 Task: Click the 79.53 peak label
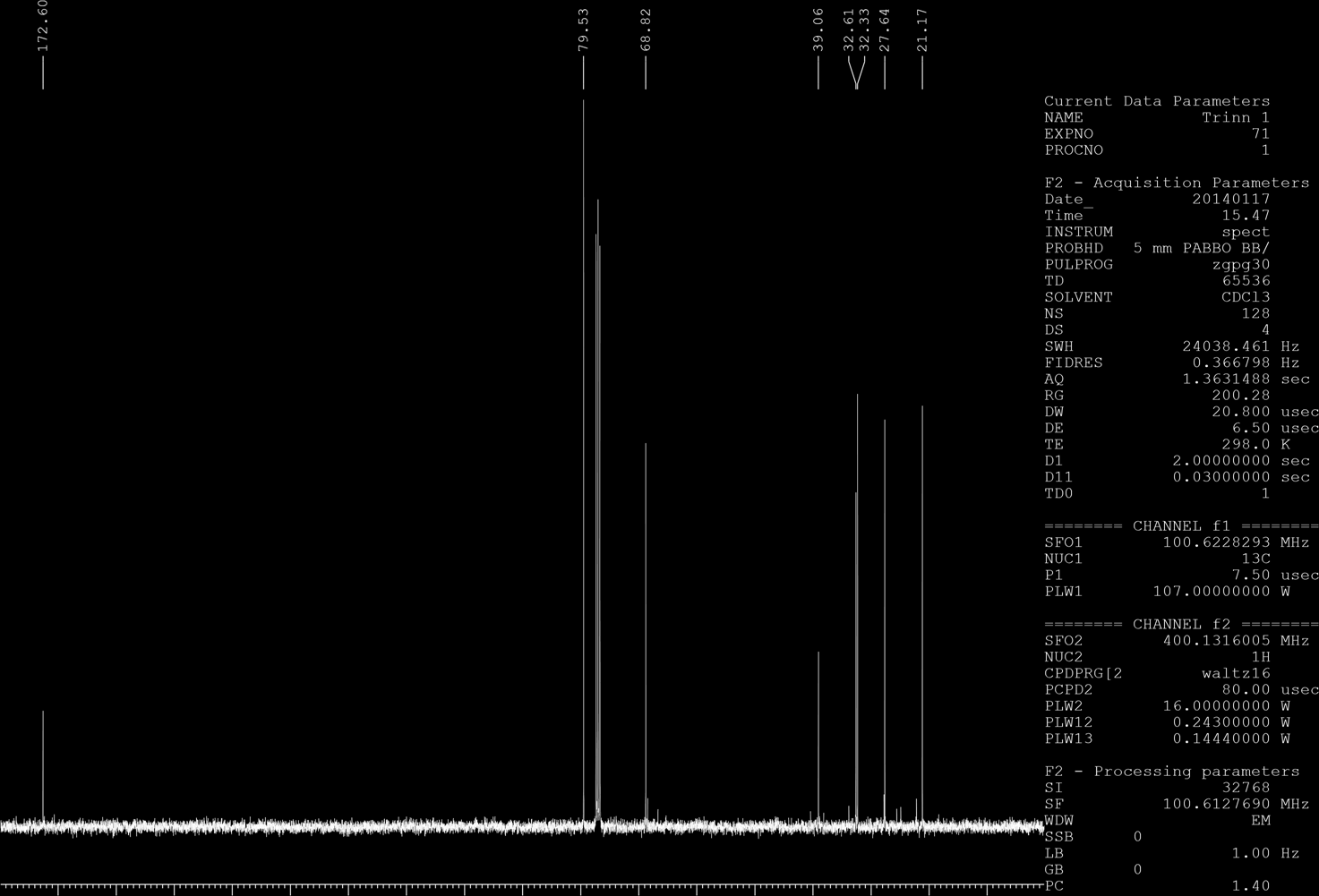click(x=583, y=30)
